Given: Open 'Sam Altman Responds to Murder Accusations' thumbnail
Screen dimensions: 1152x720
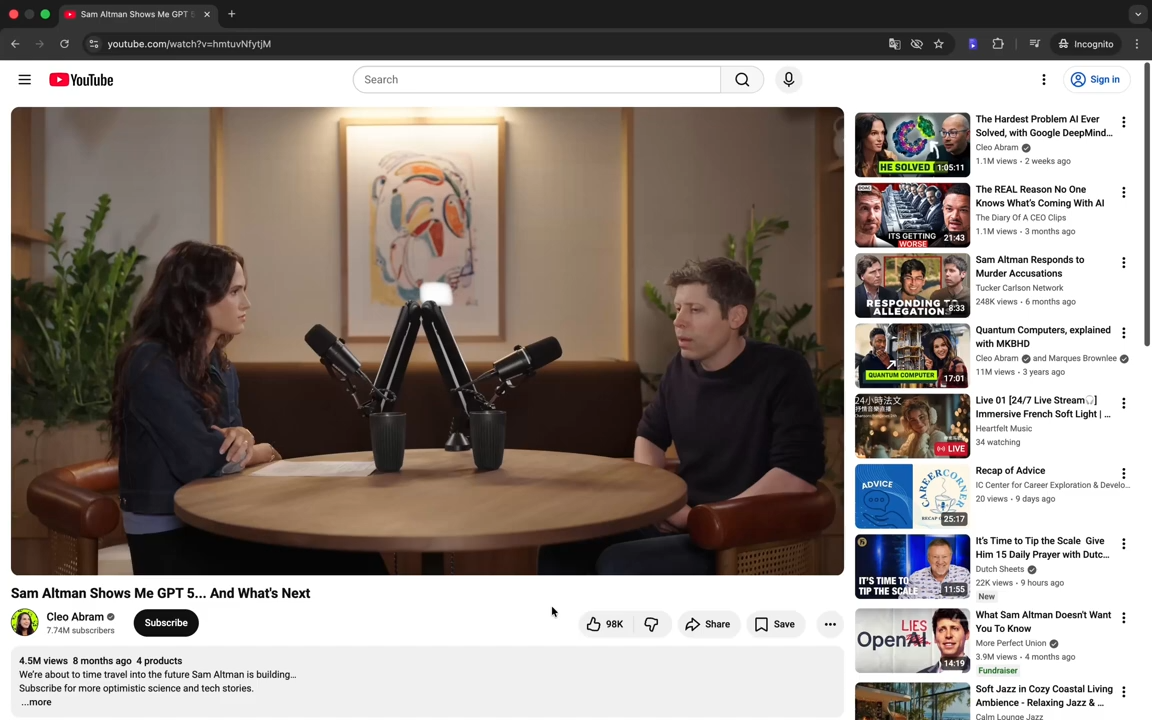Looking at the screenshot, I should pyautogui.click(x=912, y=285).
